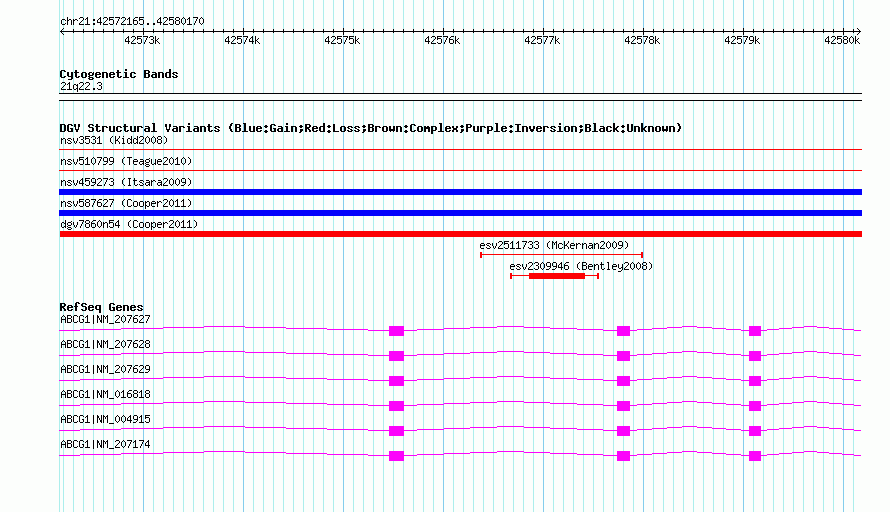Select the rightmost magenta exon of NM_207629
The image size is (890, 512).
tap(755, 381)
